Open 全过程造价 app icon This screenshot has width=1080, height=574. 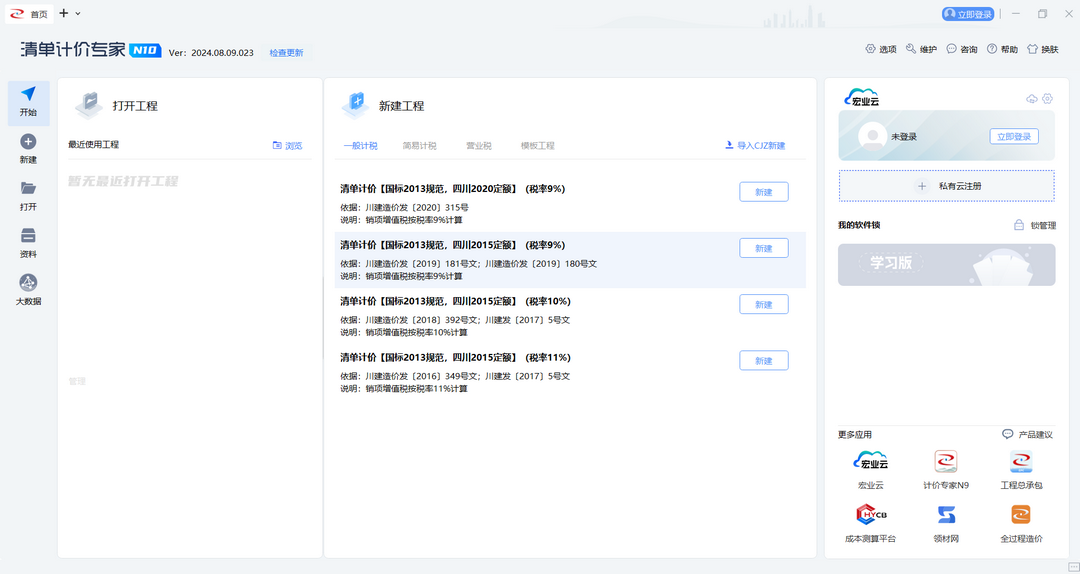click(1021, 515)
